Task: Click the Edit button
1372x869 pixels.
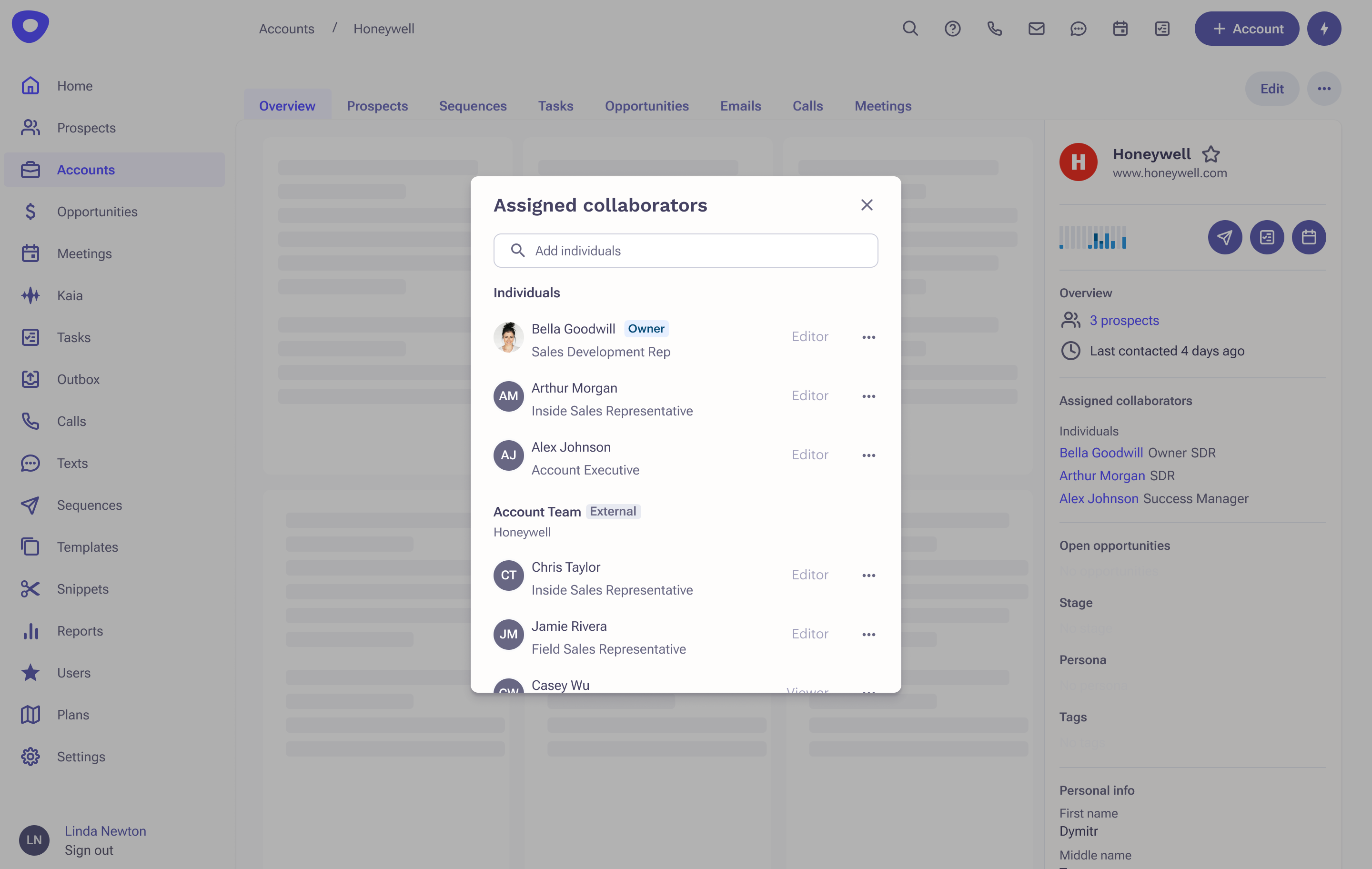Action: pos(1272,89)
